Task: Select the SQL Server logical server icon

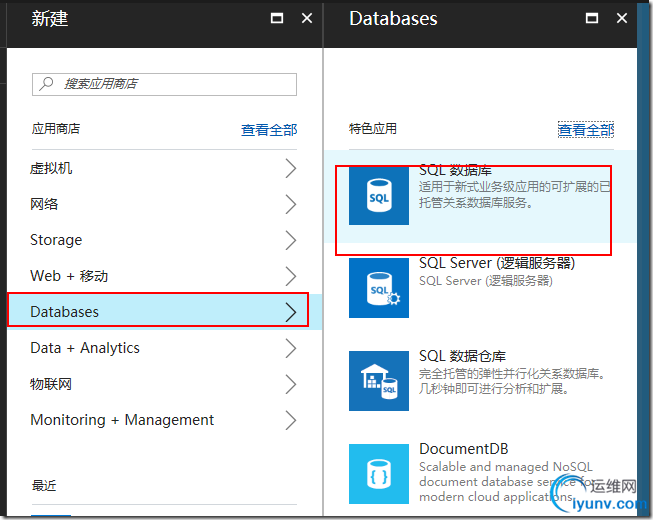Action: pos(379,288)
